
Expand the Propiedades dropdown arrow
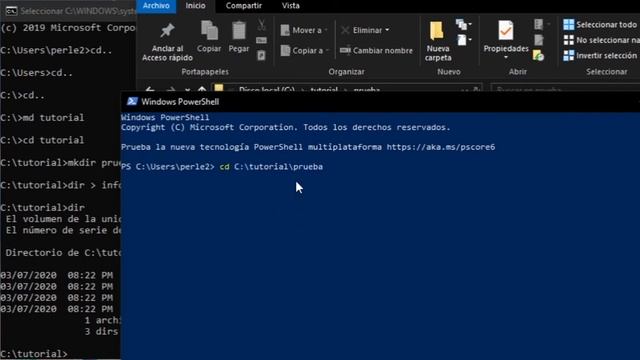[x=506, y=57]
